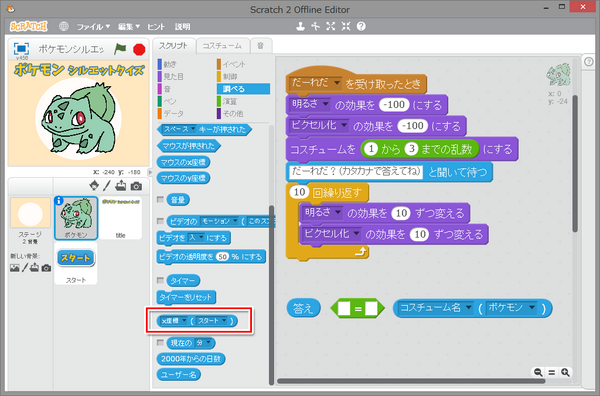Select the duplicate stamp tool
The width and height of the screenshot is (600, 396).
300,26
